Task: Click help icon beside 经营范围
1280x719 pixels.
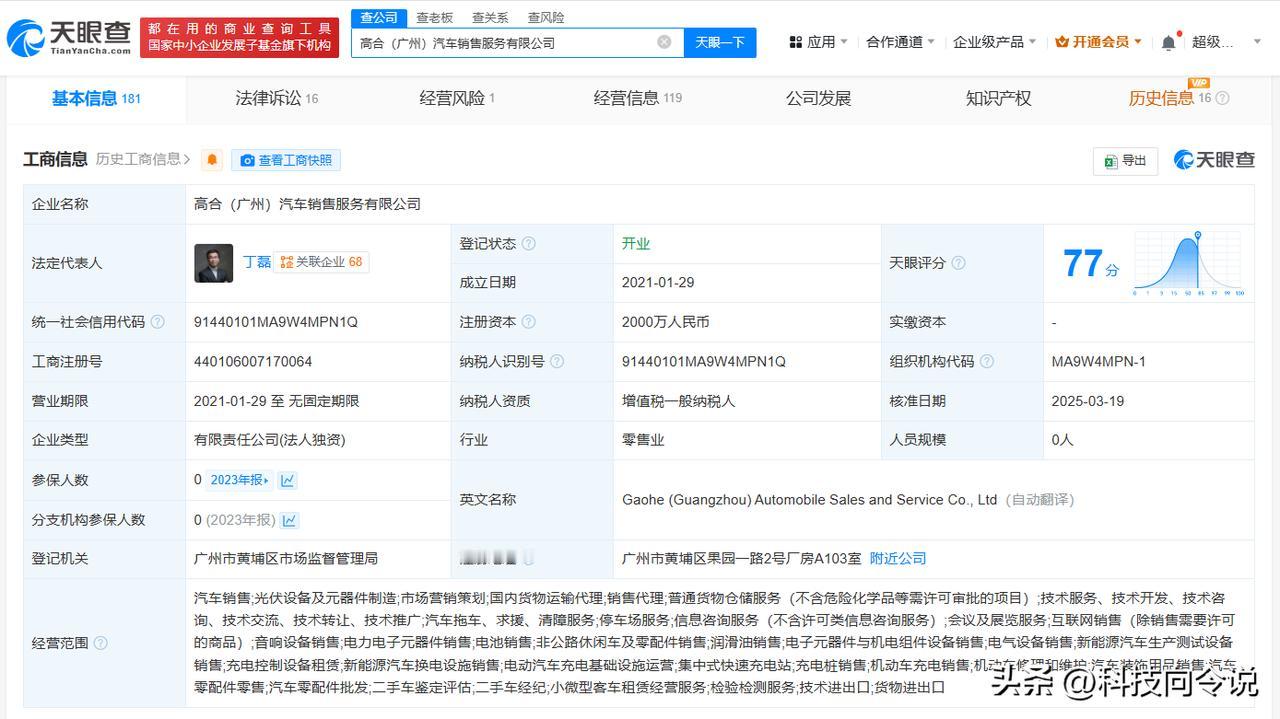Action: tap(101, 643)
